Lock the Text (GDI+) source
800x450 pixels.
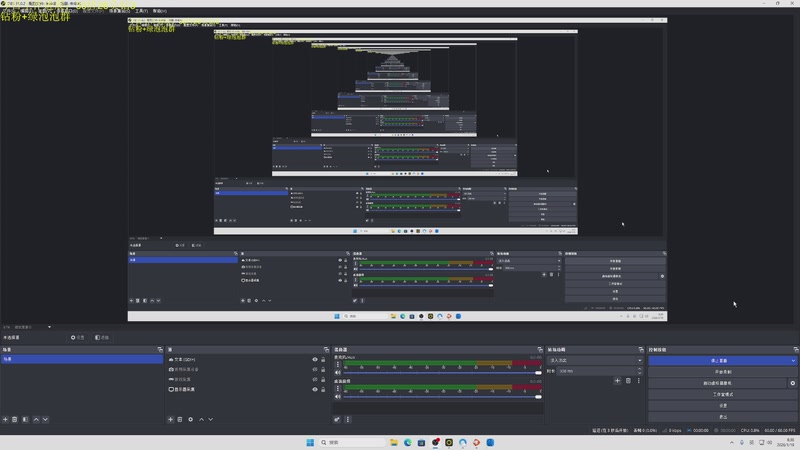click(323, 359)
